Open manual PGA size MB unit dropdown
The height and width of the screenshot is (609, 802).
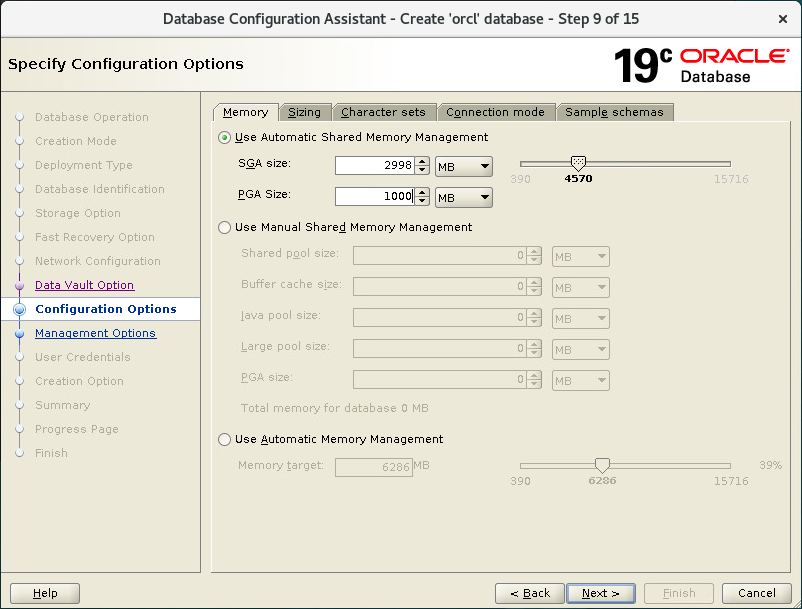click(x=581, y=380)
